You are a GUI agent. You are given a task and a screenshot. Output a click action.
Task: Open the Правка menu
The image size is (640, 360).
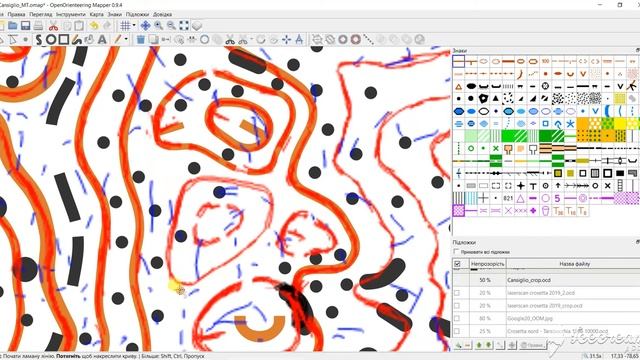click(x=16, y=14)
